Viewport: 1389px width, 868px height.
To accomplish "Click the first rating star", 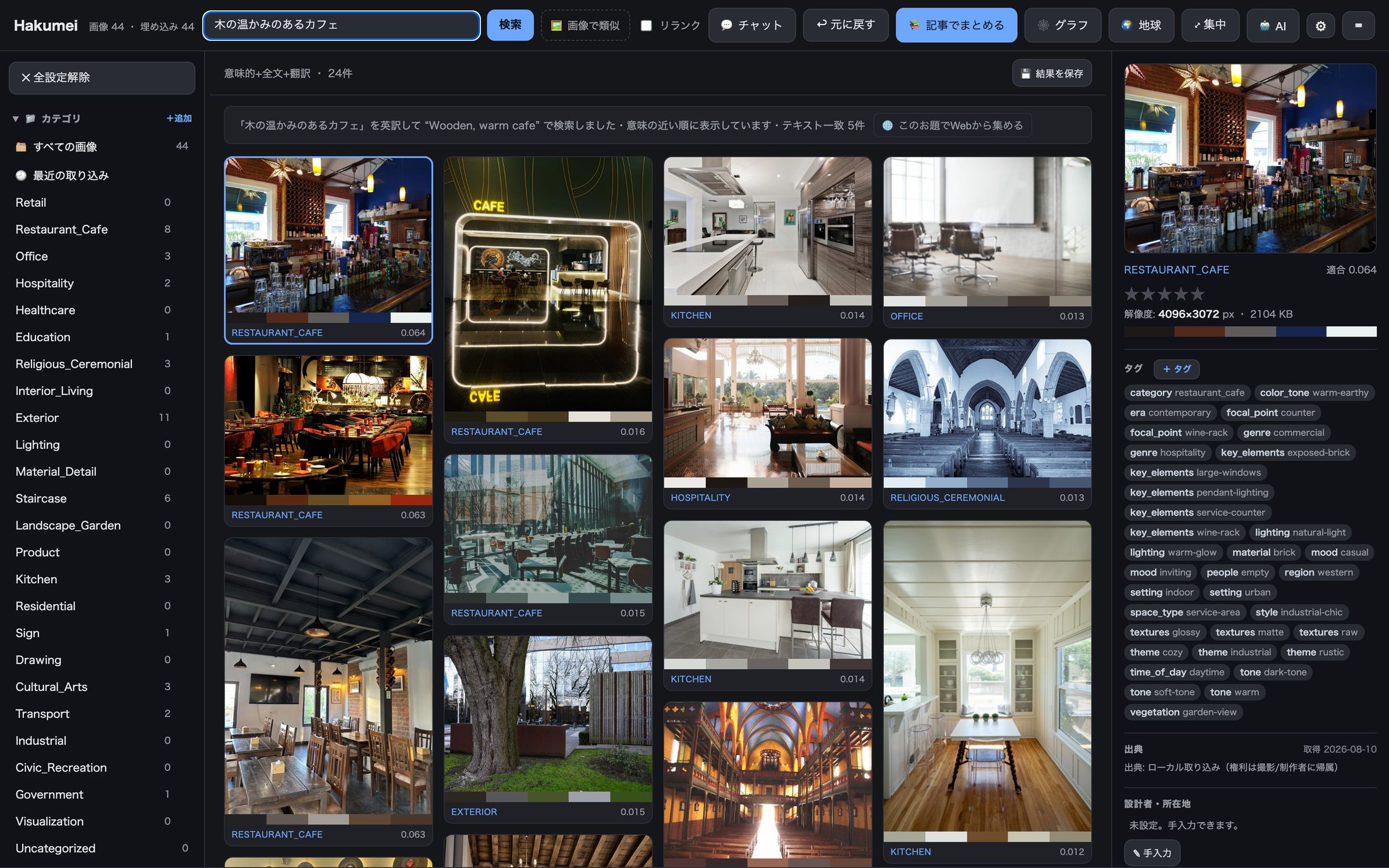I will point(1131,294).
